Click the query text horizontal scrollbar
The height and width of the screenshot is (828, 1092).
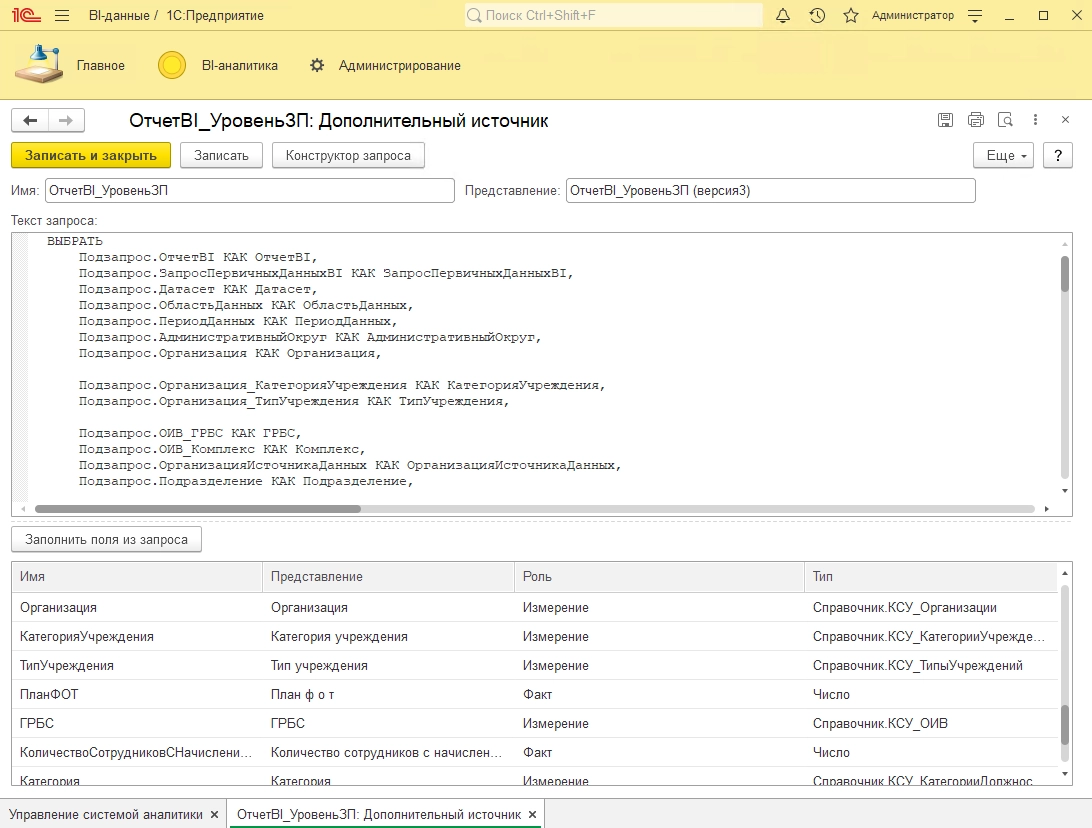pos(197,509)
